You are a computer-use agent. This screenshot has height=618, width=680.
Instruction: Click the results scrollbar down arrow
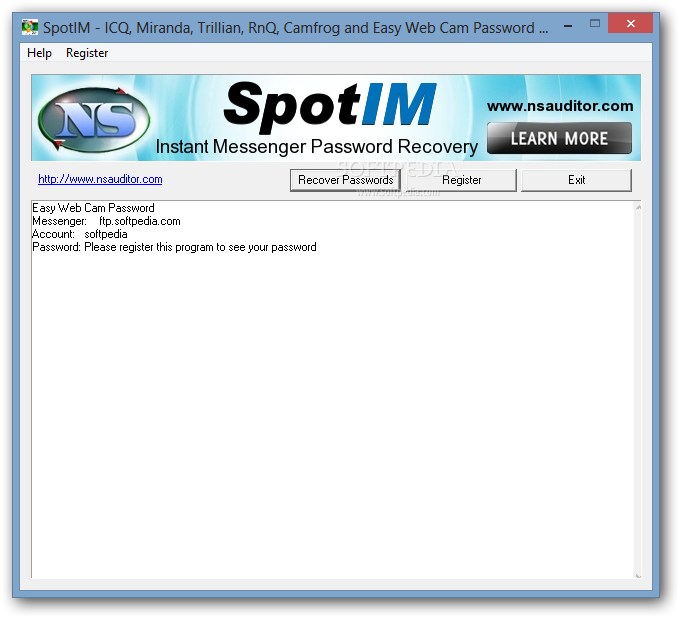[x=638, y=575]
